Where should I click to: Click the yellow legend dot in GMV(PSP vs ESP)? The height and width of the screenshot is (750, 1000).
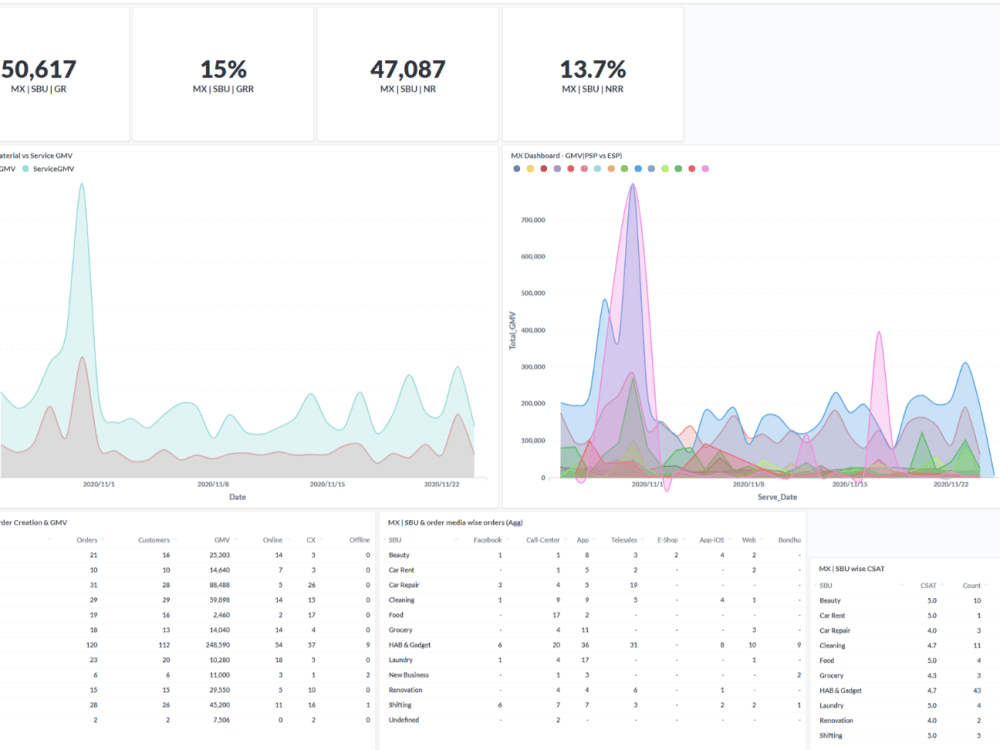click(530, 167)
